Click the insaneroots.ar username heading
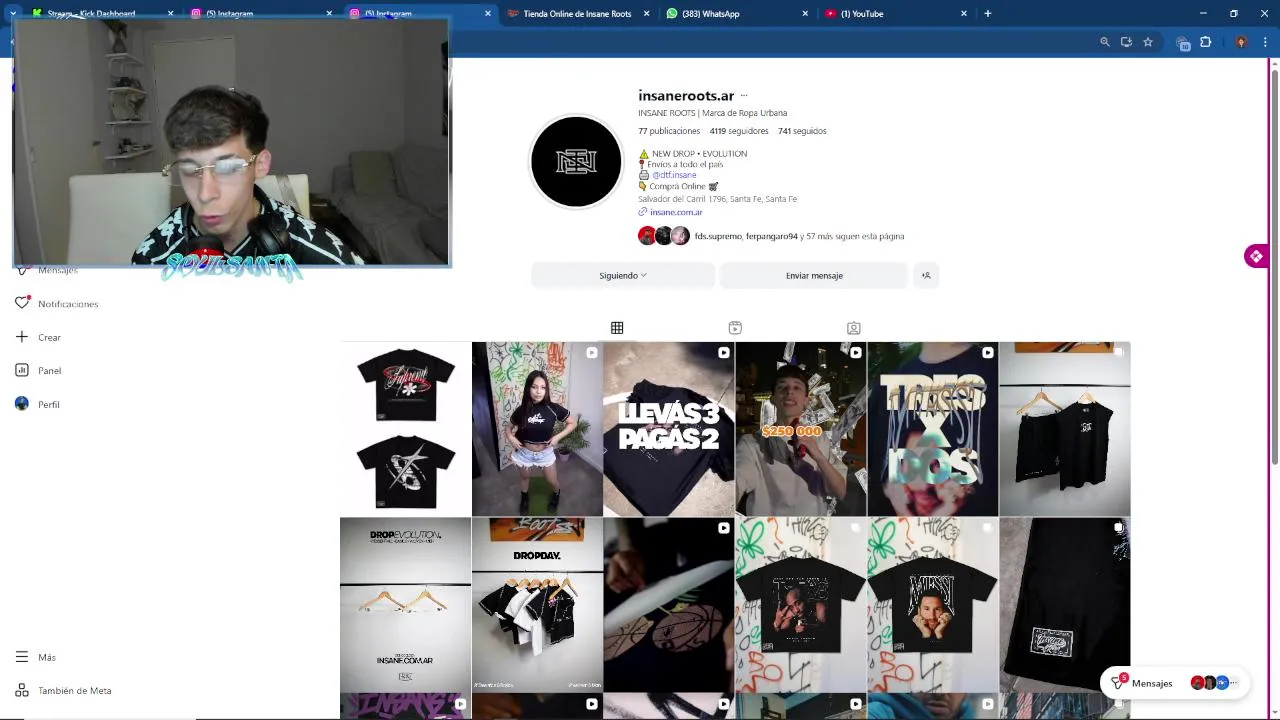The image size is (1280, 720). click(686, 96)
